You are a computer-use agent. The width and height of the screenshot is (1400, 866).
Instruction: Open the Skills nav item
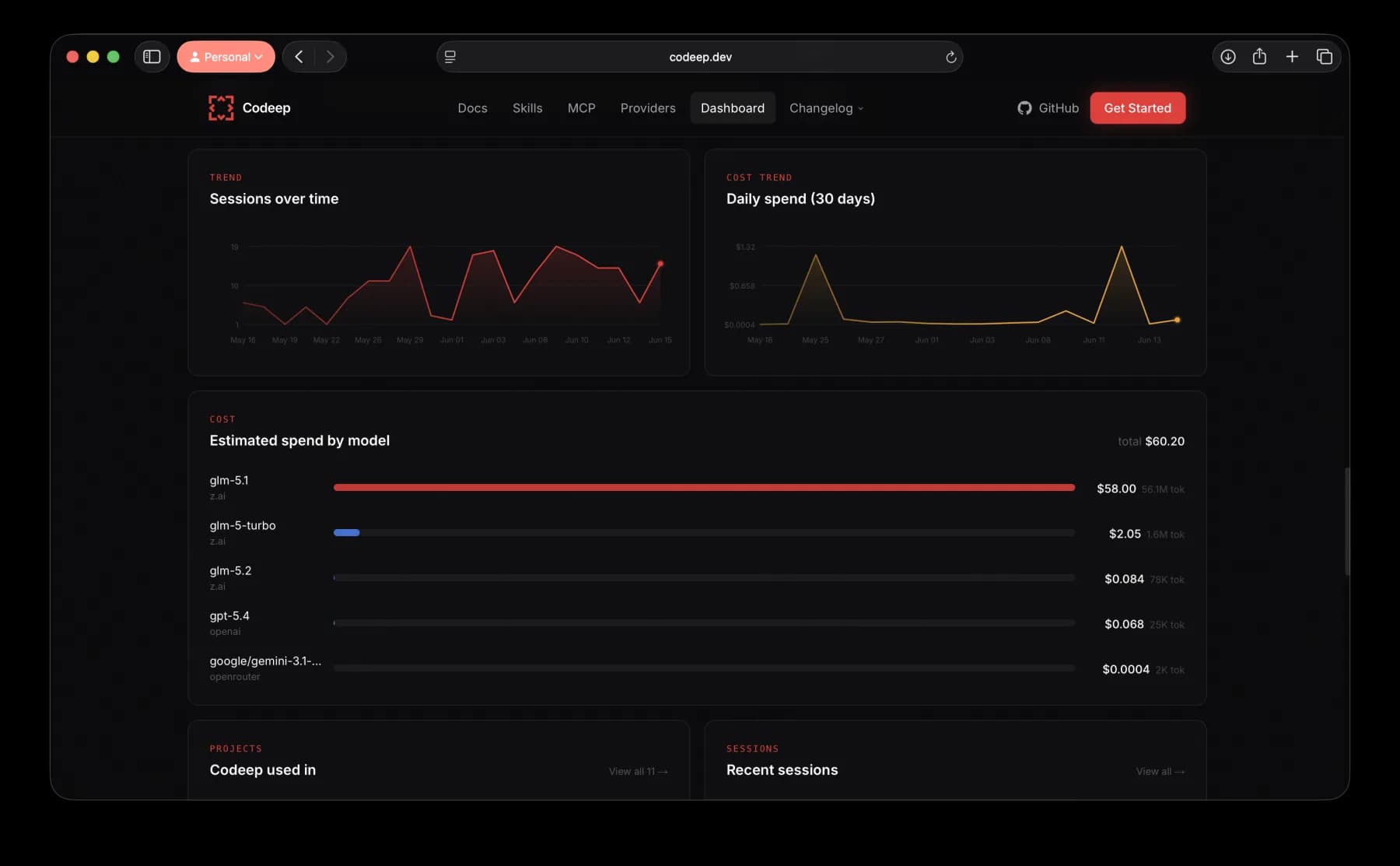tap(527, 108)
